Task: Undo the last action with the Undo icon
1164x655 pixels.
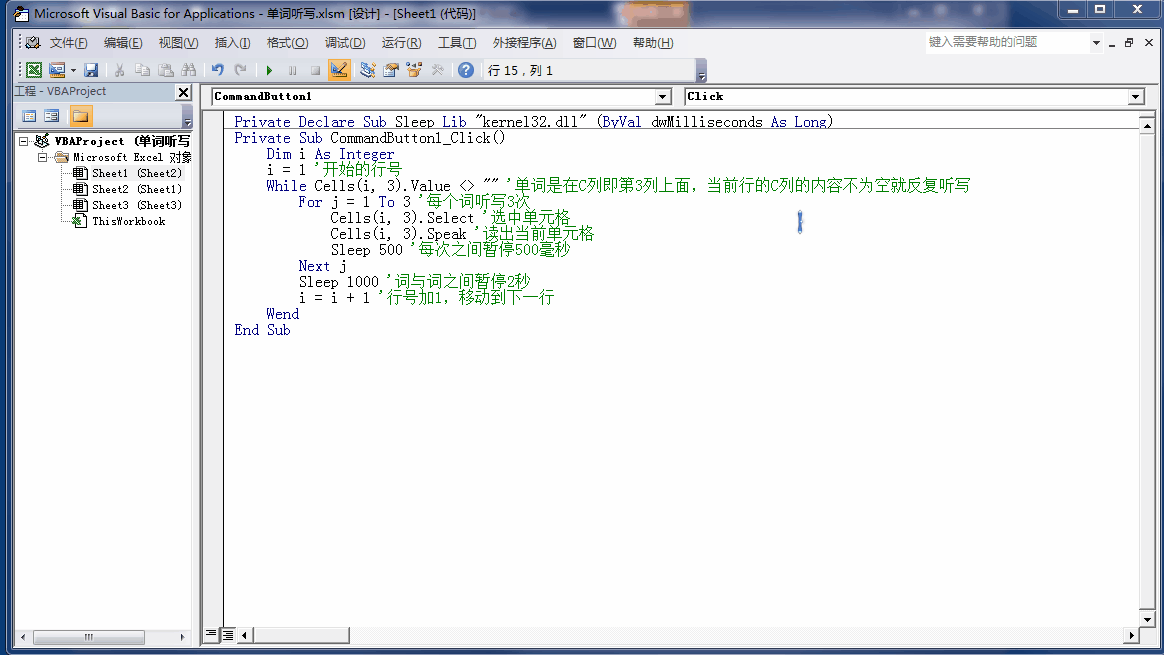Action: point(218,70)
